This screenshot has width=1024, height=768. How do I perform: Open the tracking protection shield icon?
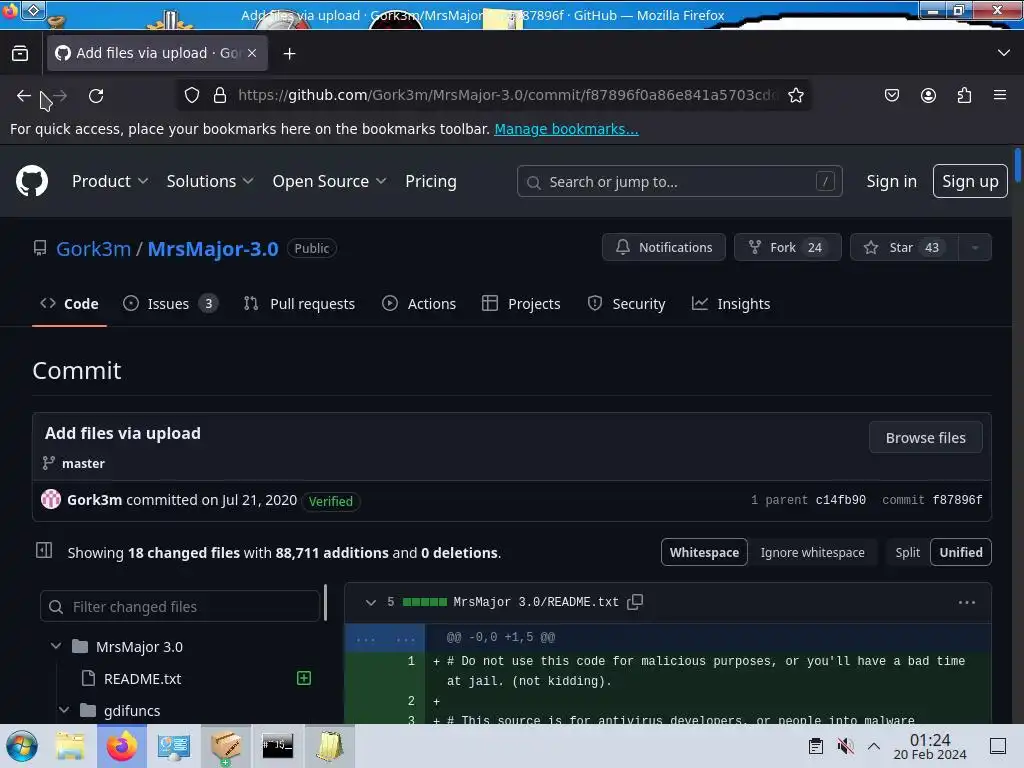[x=191, y=95]
